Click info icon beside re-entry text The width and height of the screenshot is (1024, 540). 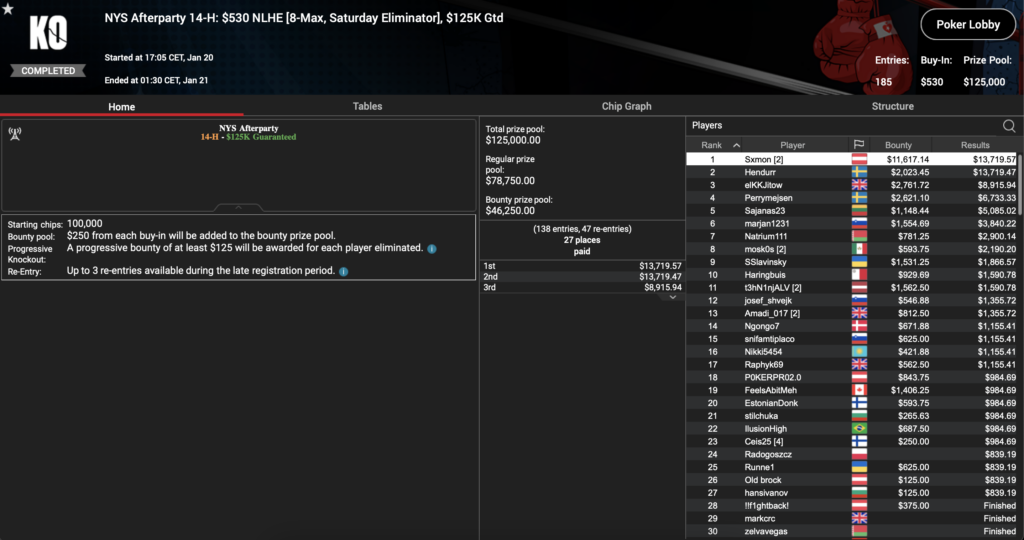(344, 271)
